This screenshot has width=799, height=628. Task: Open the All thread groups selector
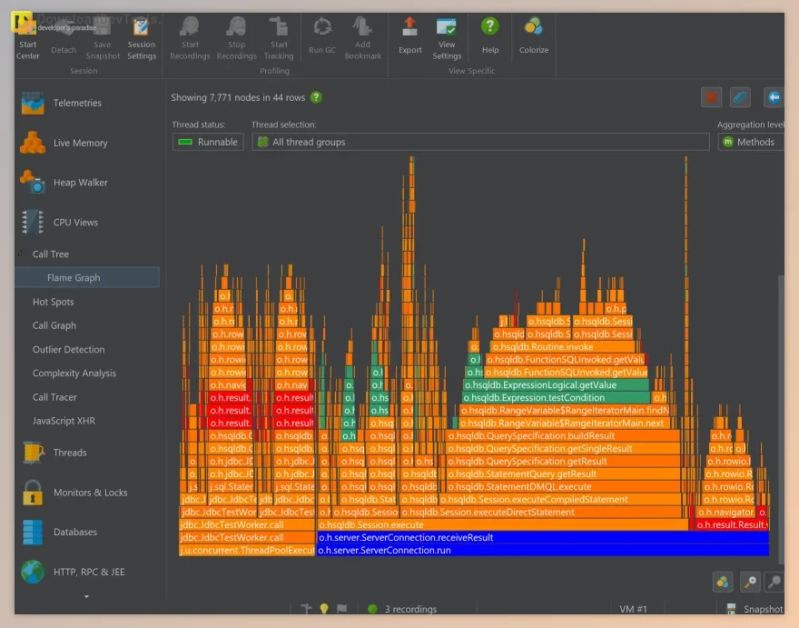click(x=480, y=142)
